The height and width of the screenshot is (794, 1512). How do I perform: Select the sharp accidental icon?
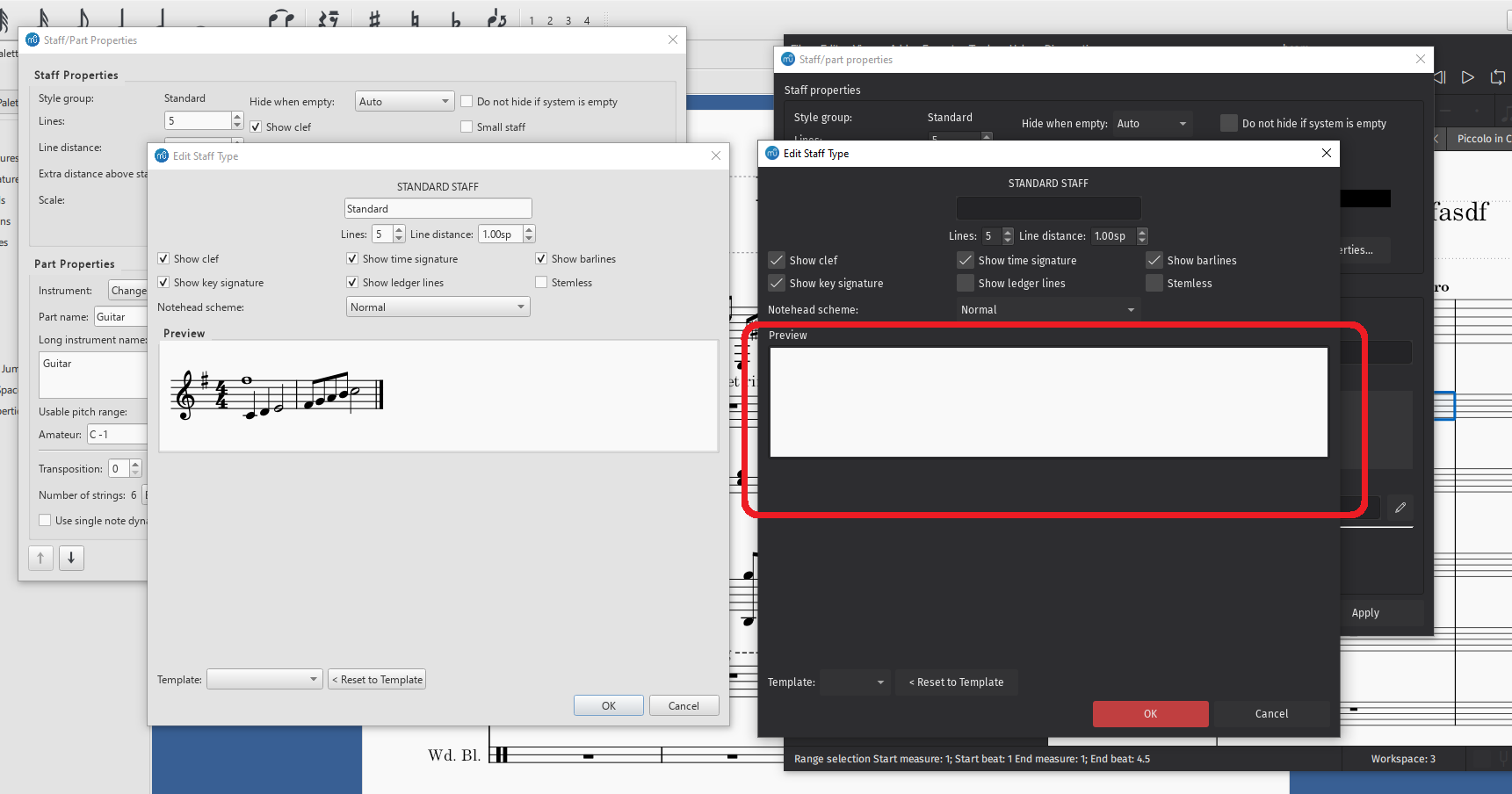point(374,19)
